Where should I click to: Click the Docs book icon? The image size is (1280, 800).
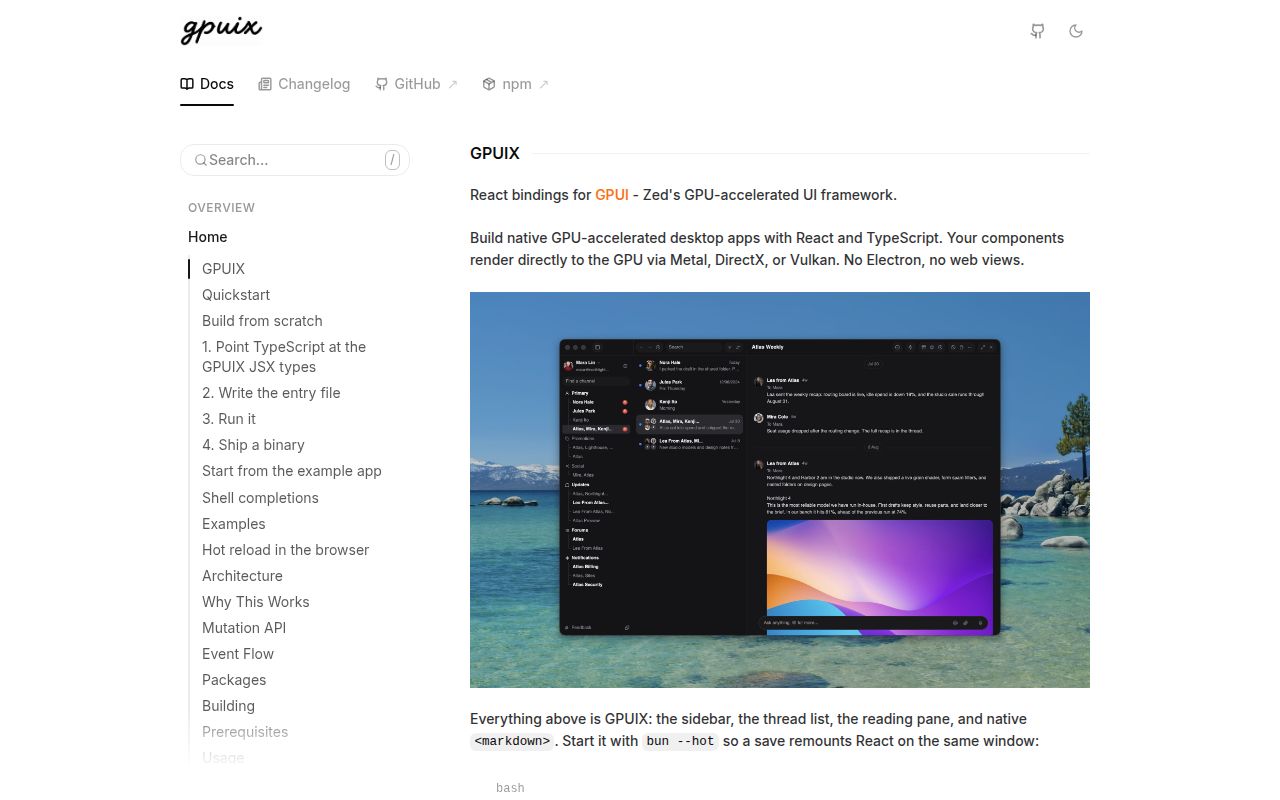[x=187, y=84]
